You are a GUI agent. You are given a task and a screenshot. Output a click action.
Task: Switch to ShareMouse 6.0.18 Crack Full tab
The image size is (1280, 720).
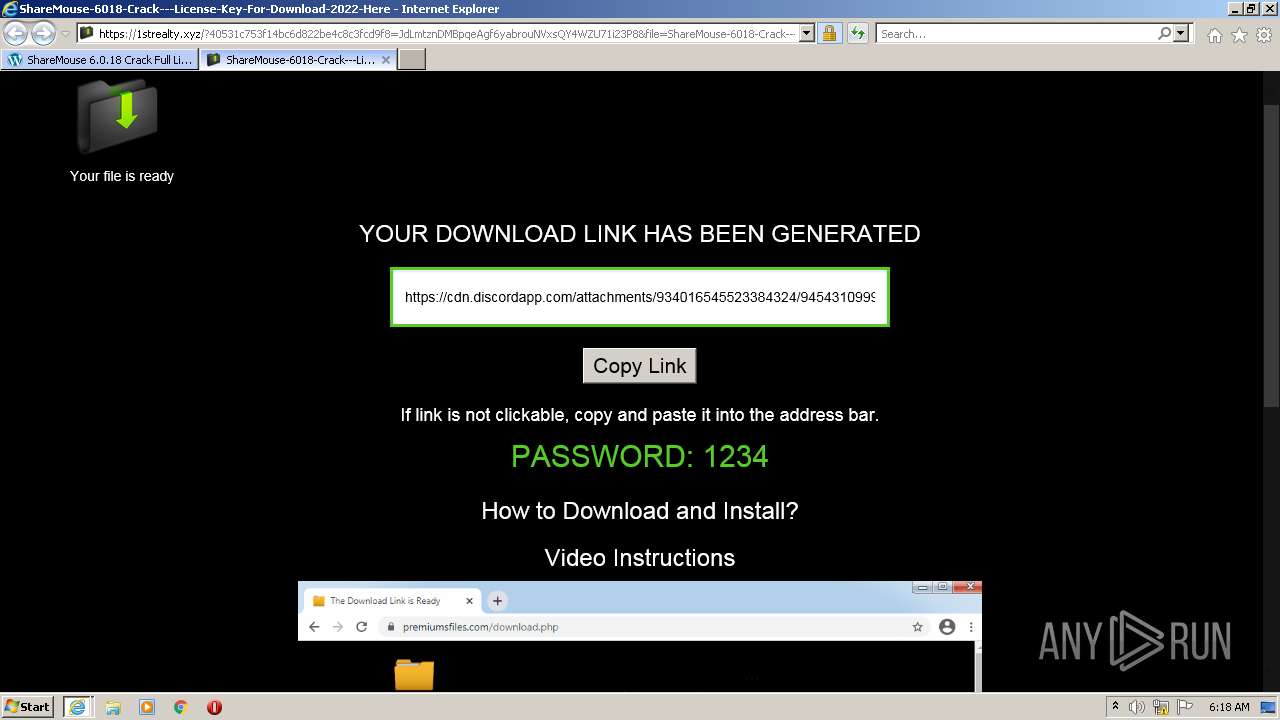click(x=99, y=60)
